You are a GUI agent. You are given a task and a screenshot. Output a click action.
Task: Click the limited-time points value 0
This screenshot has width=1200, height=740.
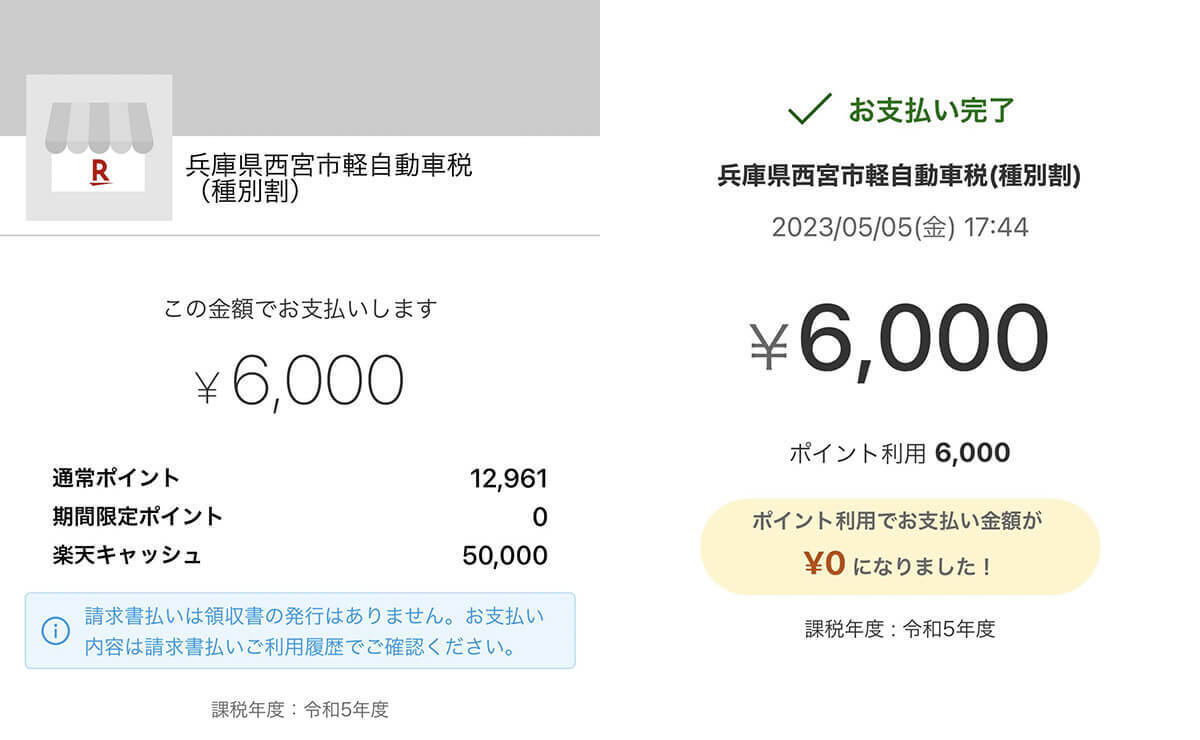point(540,517)
